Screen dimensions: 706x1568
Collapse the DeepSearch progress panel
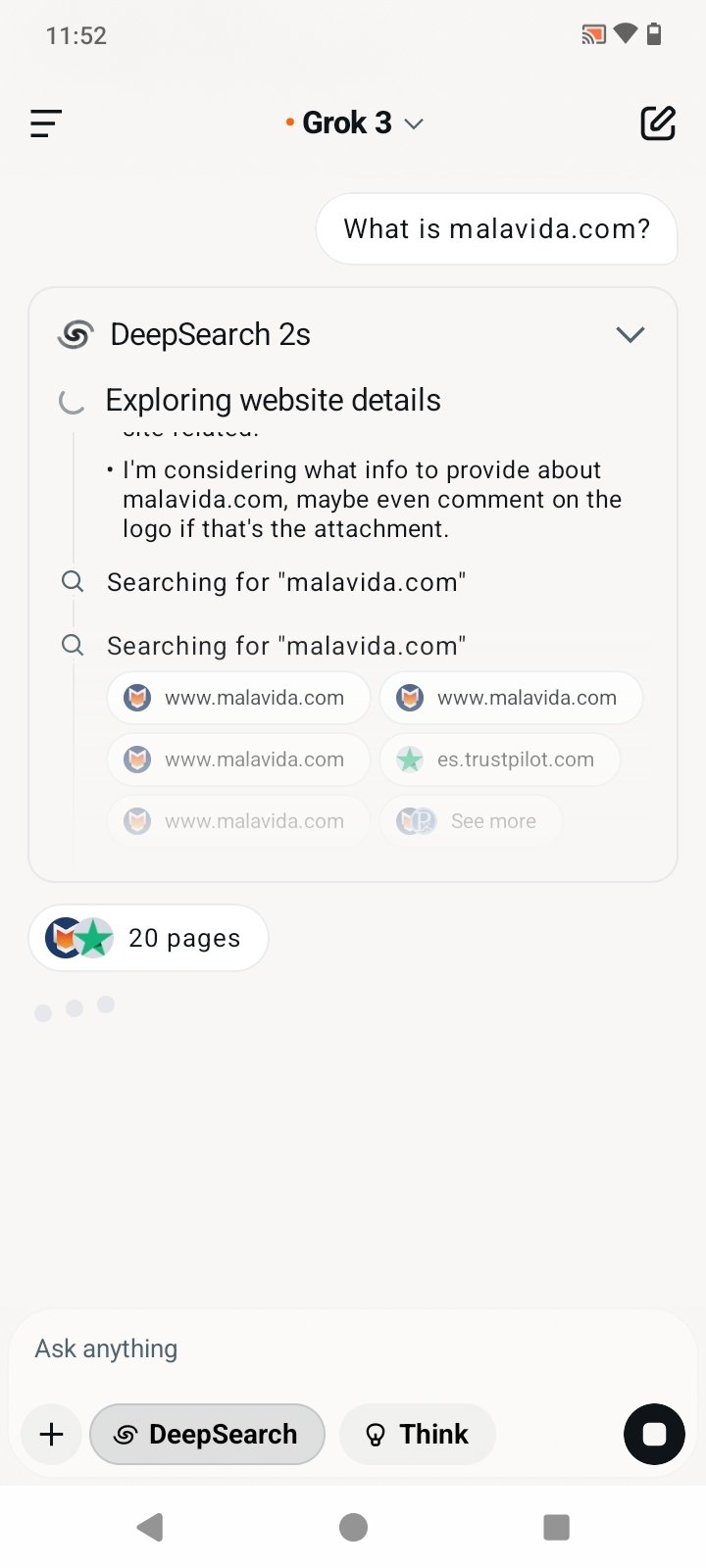[630, 335]
